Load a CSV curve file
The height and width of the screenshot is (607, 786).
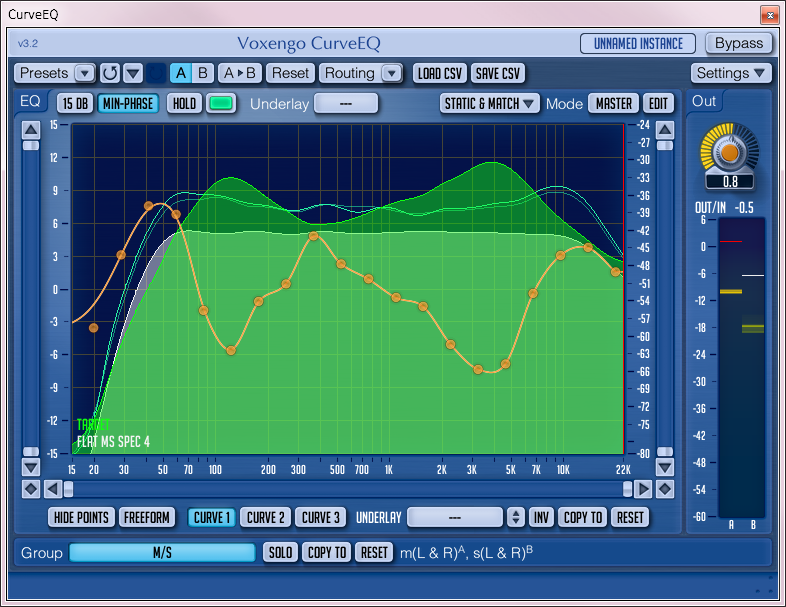click(x=440, y=74)
